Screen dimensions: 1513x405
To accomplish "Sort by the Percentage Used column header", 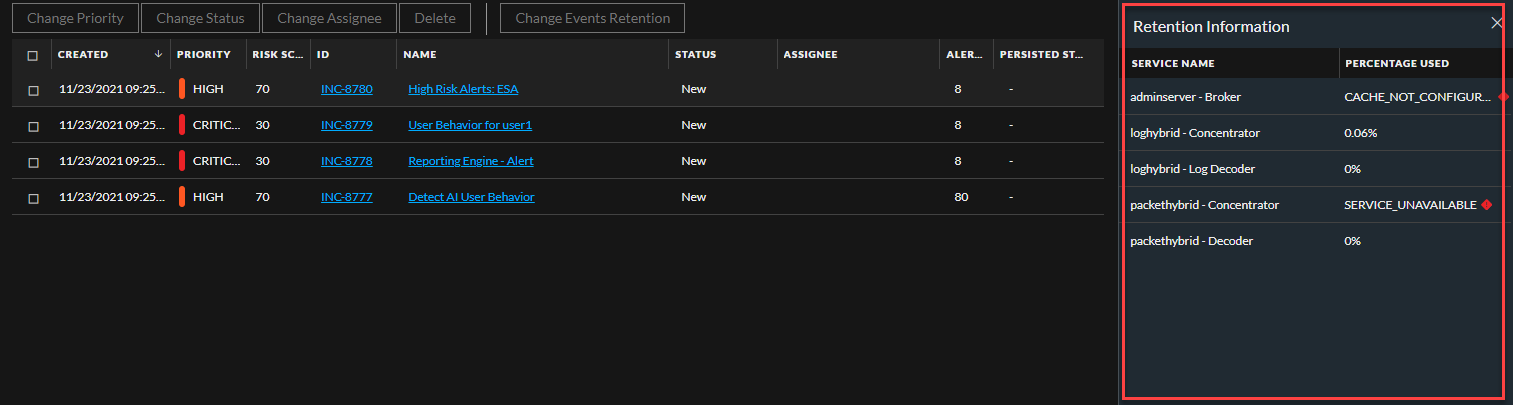I will click(1397, 63).
